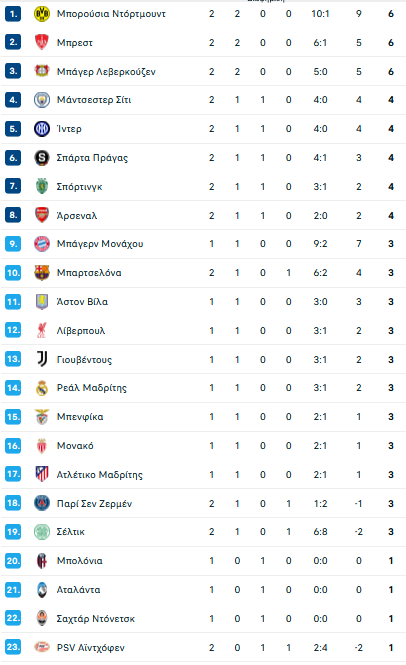Click the rank 9 position badge

click(x=13, y=244)
